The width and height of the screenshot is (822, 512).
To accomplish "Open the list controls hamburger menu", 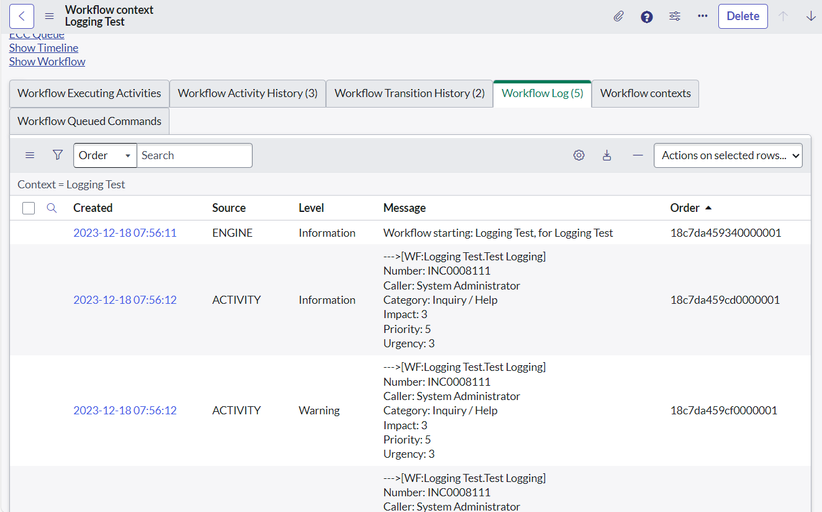I will (30, 155).
